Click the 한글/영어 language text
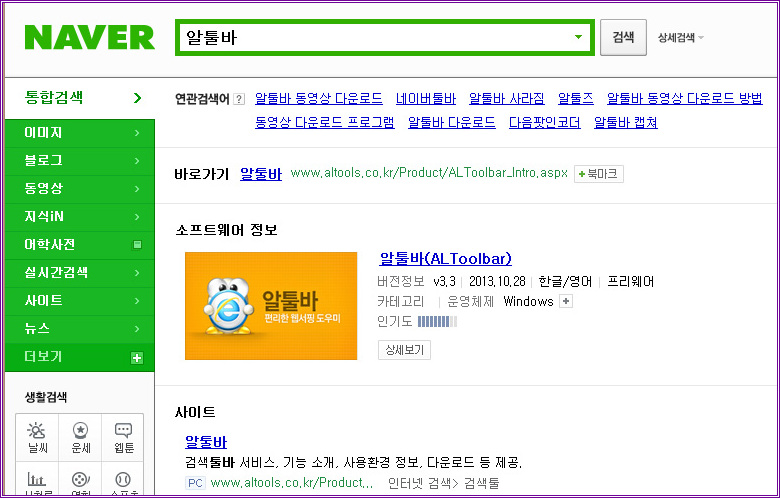This screenshot has width=780, height=498. 566,282
